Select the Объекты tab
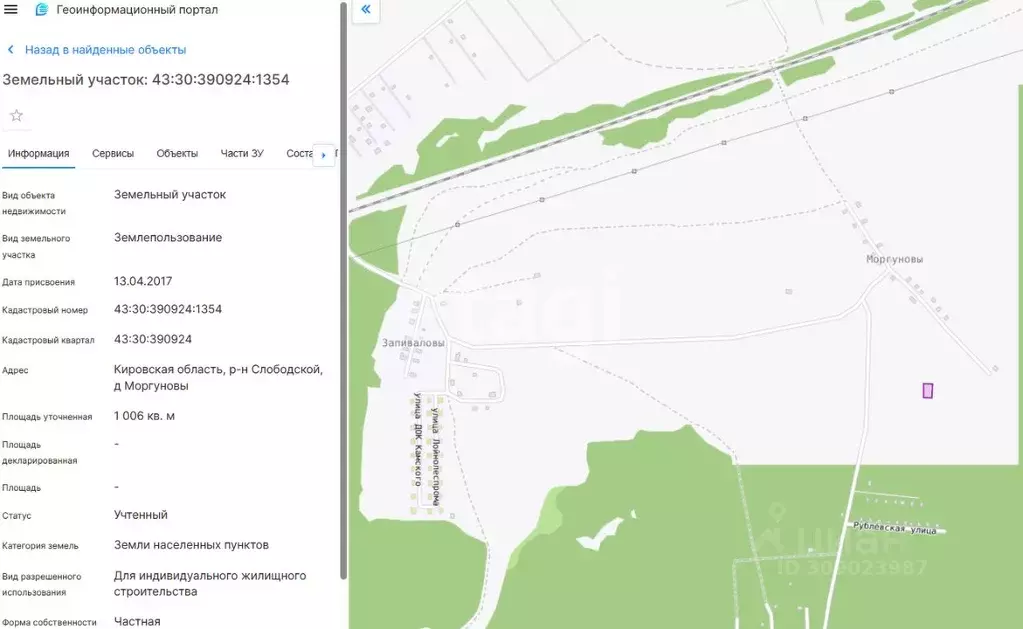1023x629 pixels. 177,154
